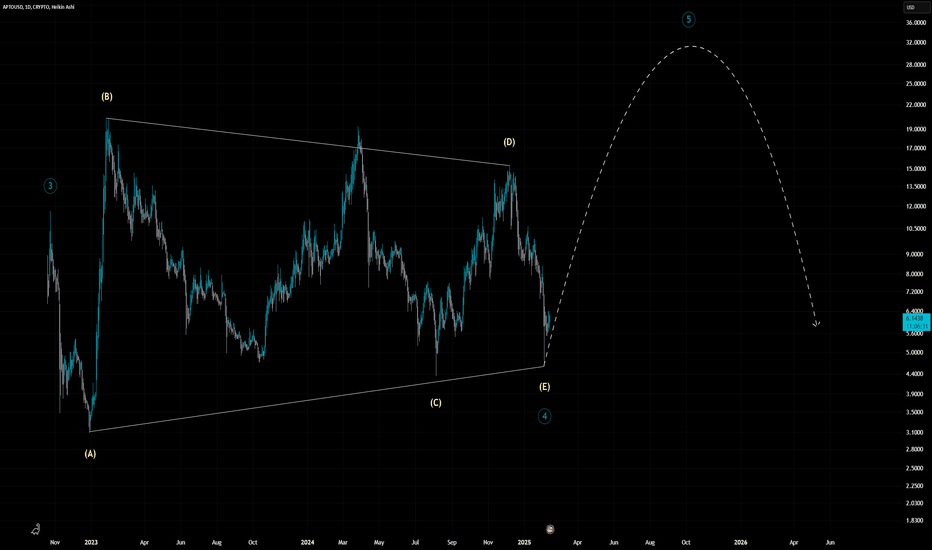
Task: Click the 13.5000 price axis label
Action: (916, 187)
